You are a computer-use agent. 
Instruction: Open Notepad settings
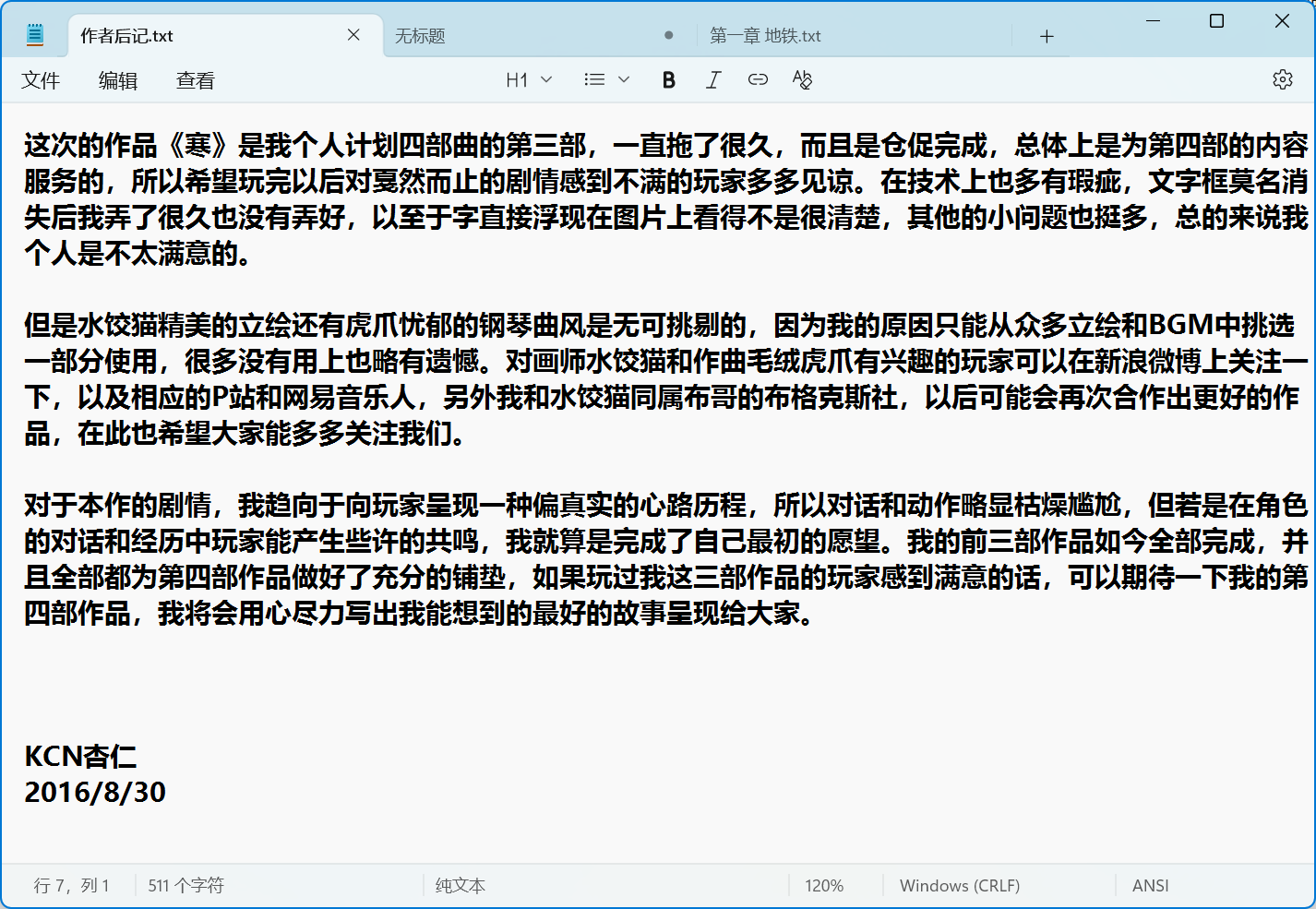(1283, 79)
